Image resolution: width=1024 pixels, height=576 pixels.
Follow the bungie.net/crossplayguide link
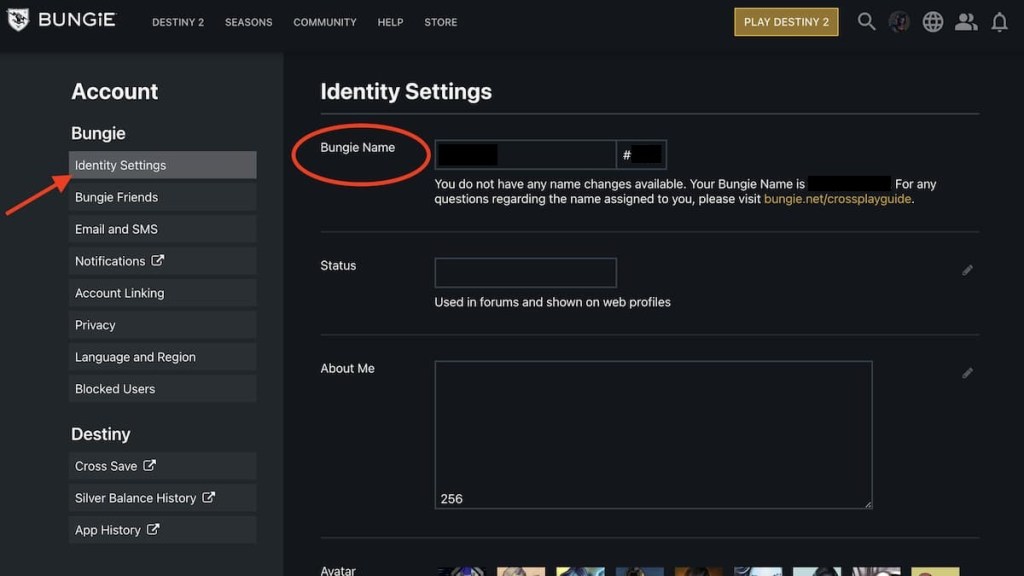pyautogui.click(x=837, y=199)
